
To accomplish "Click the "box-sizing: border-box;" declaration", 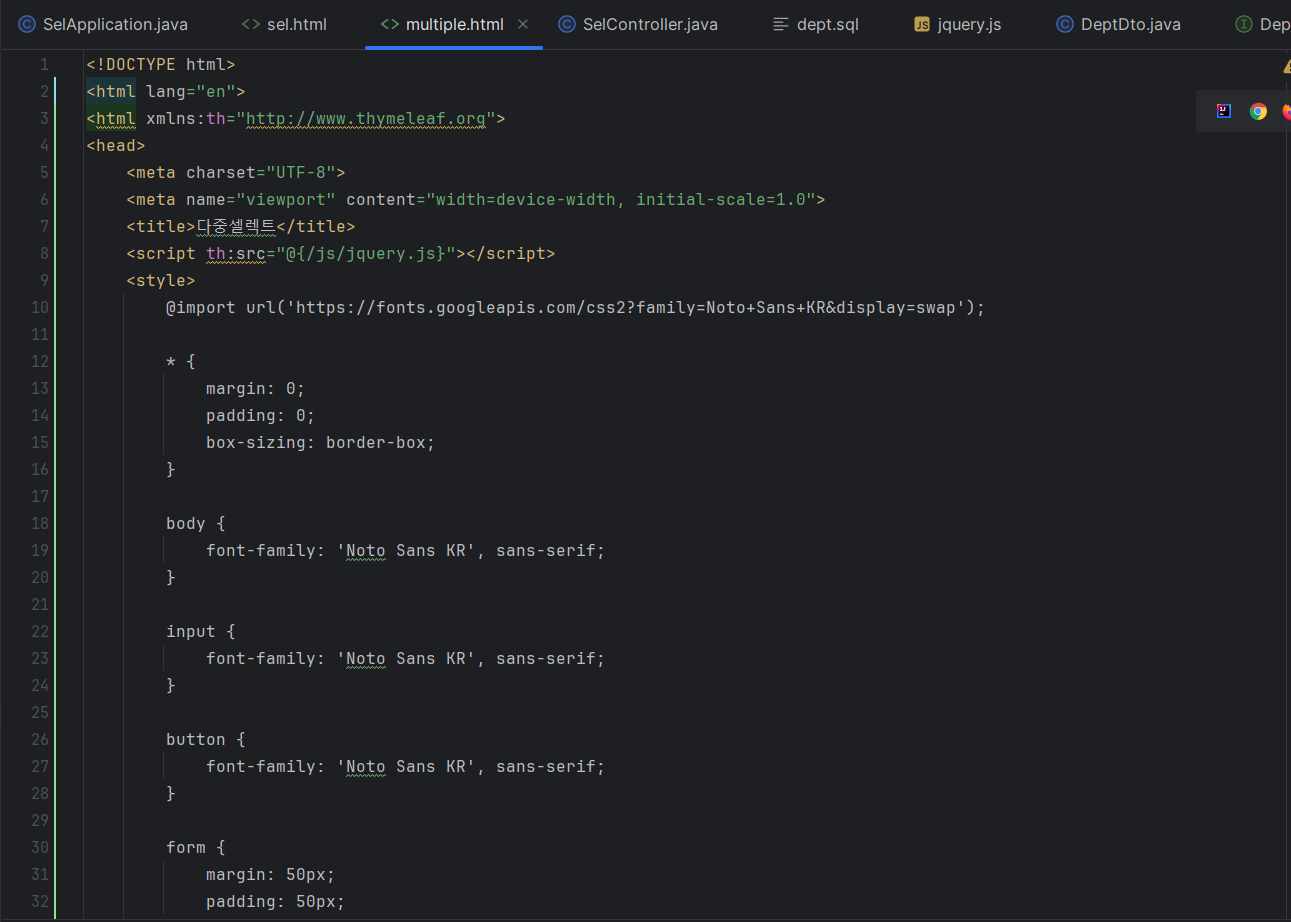I will coord(321,443).
